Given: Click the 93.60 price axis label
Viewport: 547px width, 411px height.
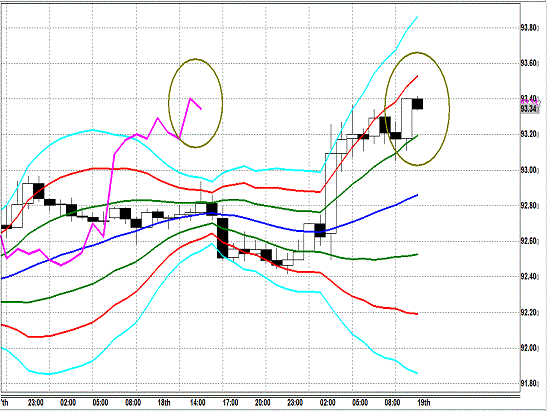Looking at the screenshot, I should 530,63.
